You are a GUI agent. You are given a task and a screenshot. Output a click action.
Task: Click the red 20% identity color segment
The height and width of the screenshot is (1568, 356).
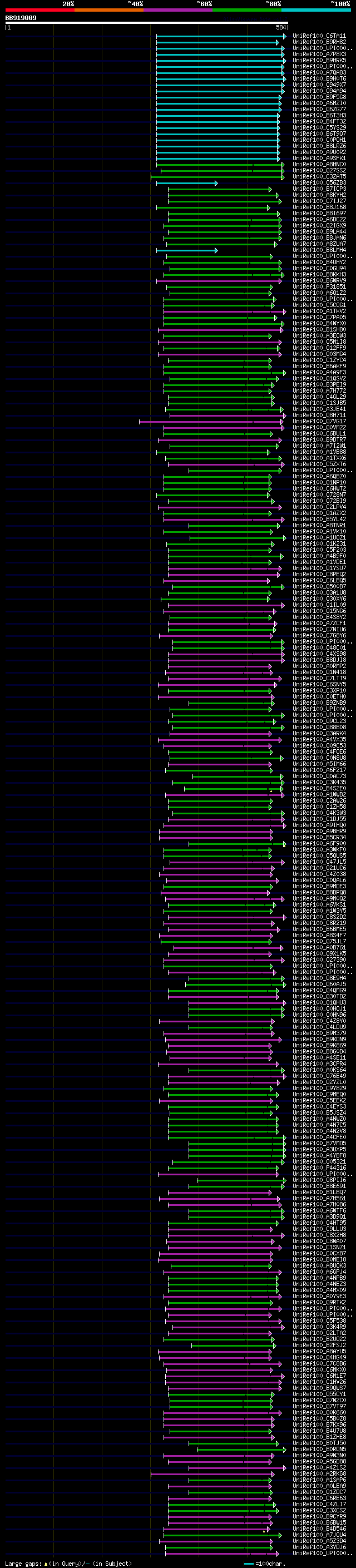pyautogui.click(x=39, y=11)
